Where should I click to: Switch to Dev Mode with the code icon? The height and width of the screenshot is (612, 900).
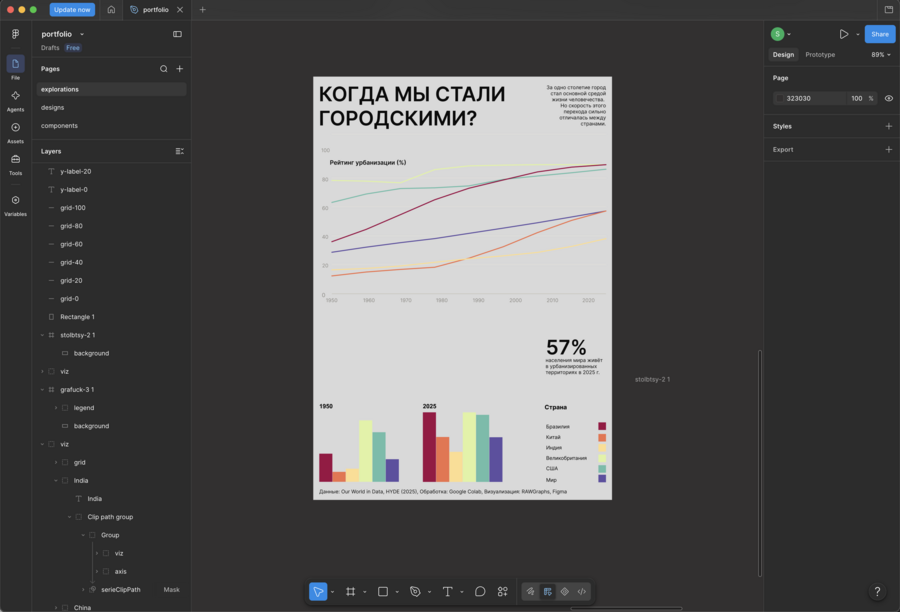coord(581,591)
